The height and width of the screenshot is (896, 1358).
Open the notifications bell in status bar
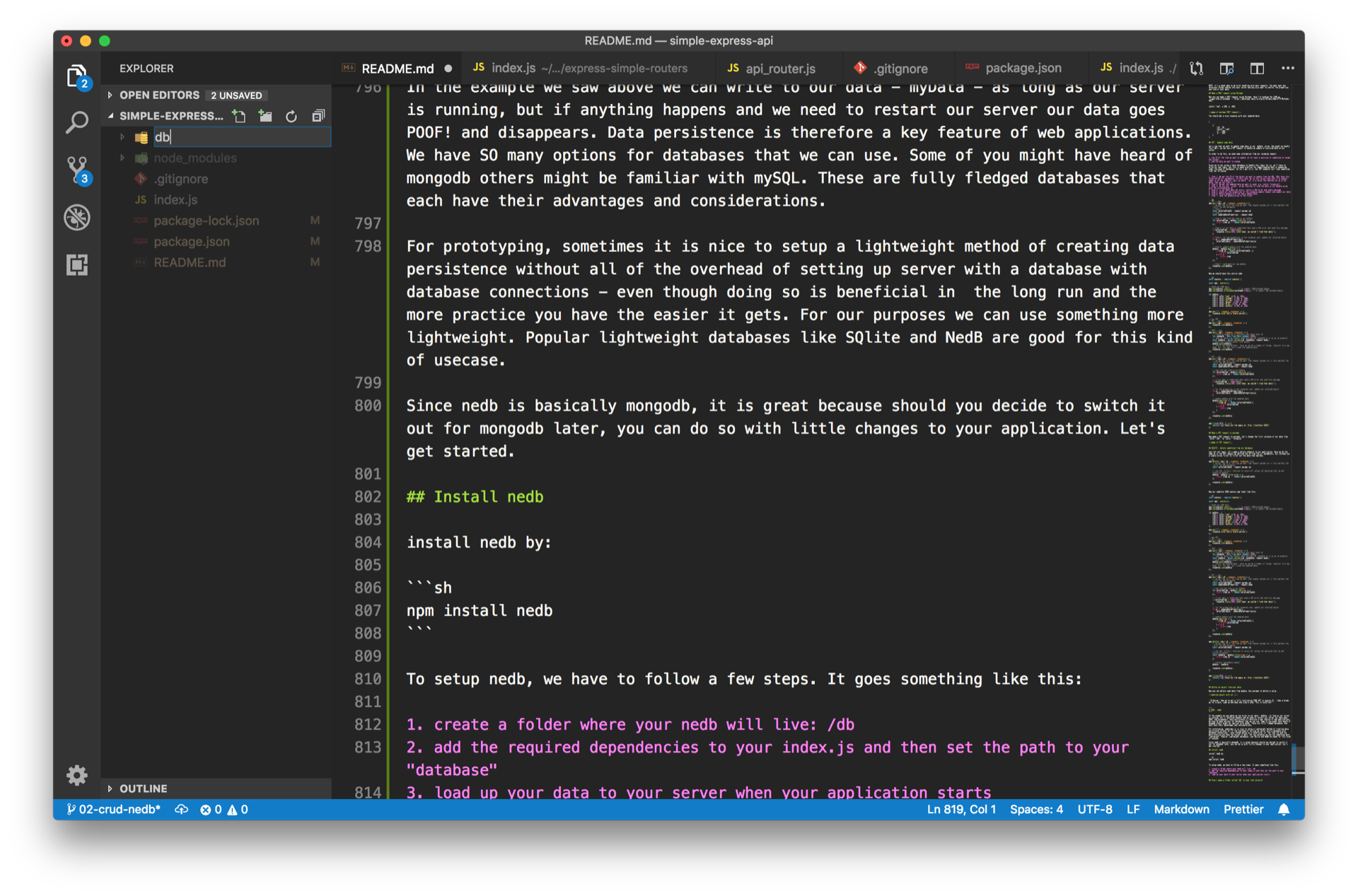click(x=1284, y=809)
